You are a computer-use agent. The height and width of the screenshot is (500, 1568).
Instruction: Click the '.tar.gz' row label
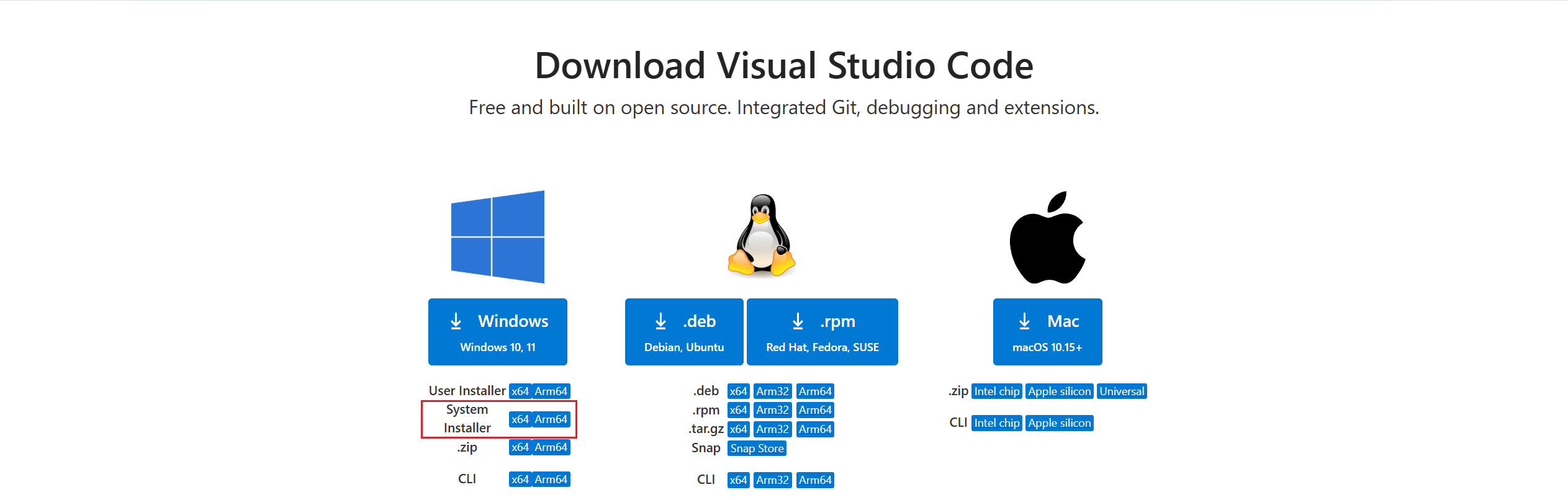click(706, 429)
